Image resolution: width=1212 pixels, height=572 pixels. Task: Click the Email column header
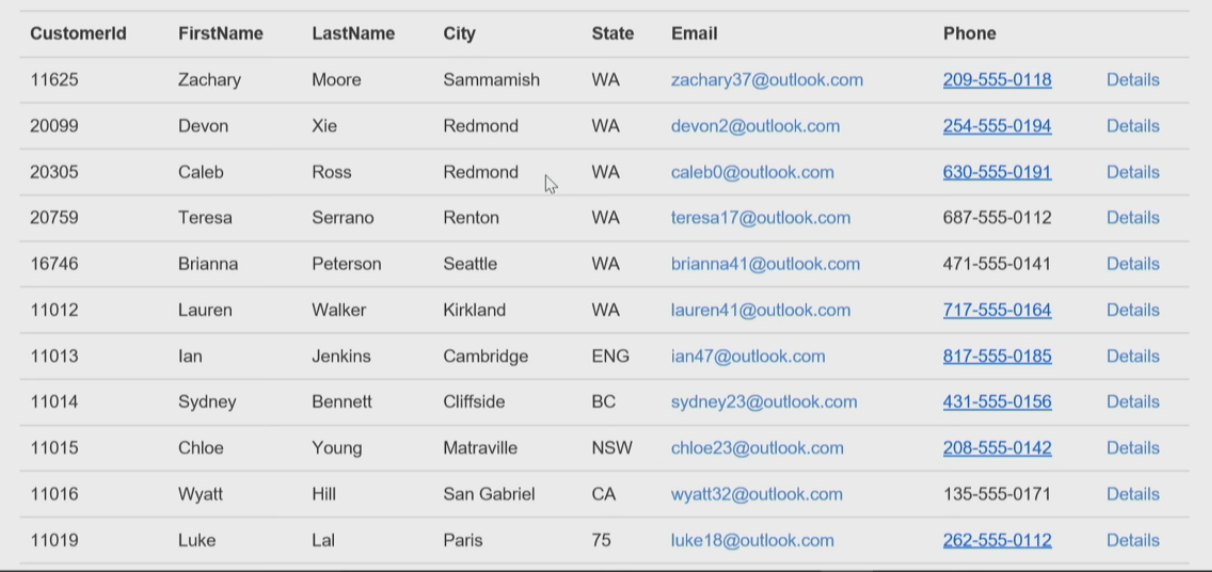pyautogui.click(x=694, y=33)
